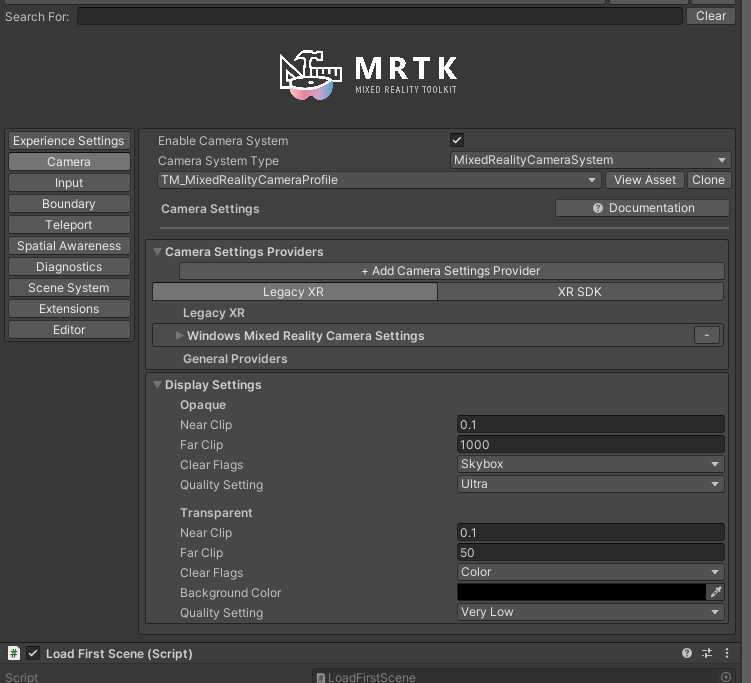Open Spatial Awareness section
Screen dimensions: 751x683
coord(69,246)
